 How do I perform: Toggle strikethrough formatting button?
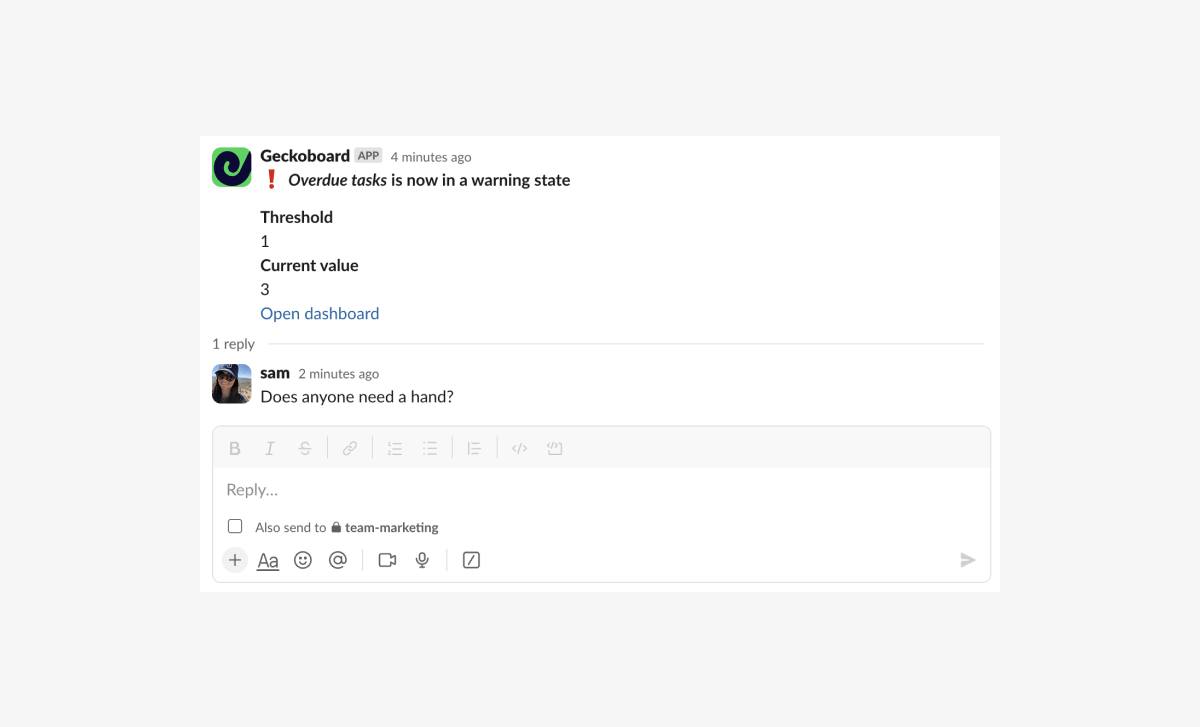tap(305, 449)
